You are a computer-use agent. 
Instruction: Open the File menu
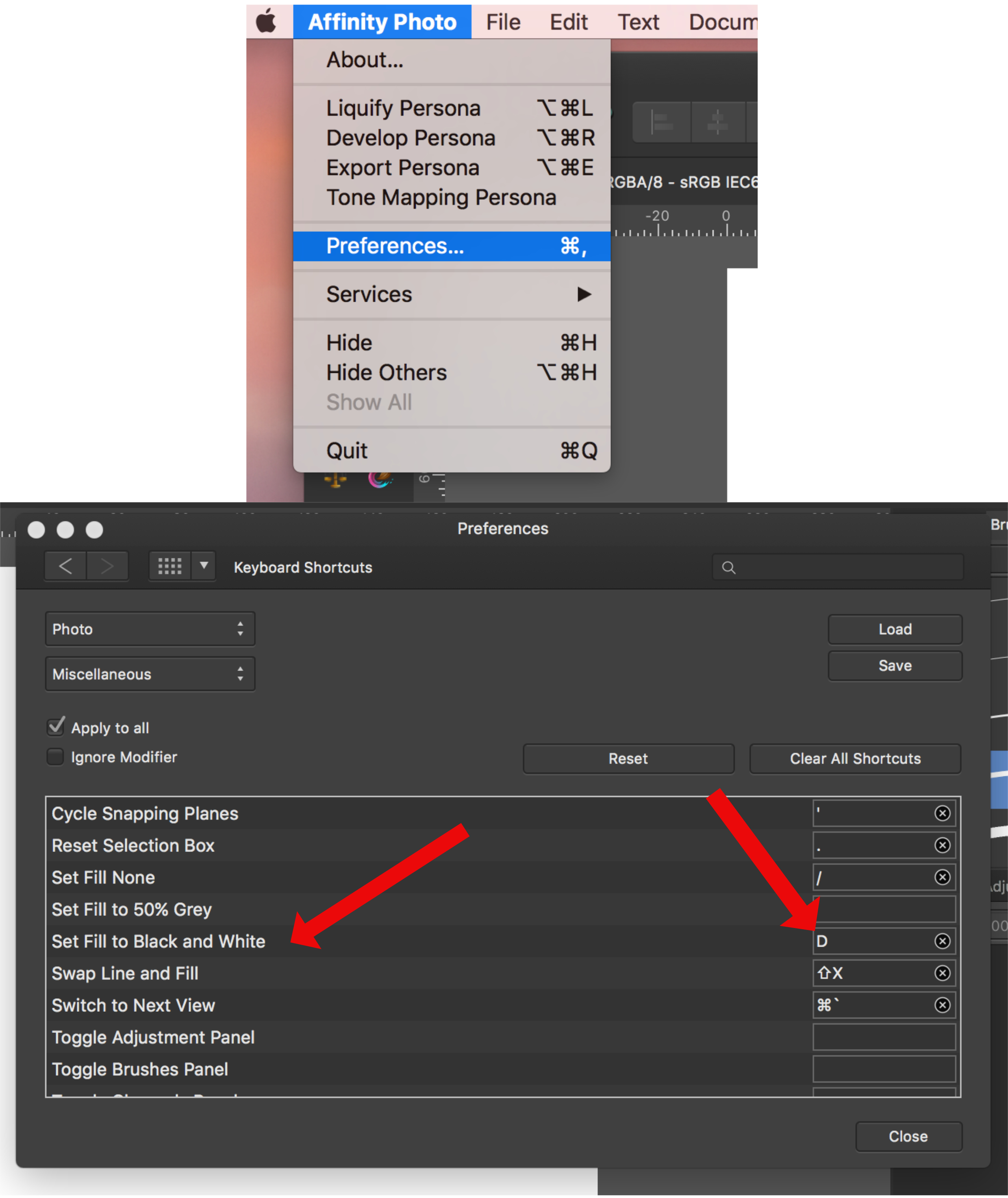(503, 22)
